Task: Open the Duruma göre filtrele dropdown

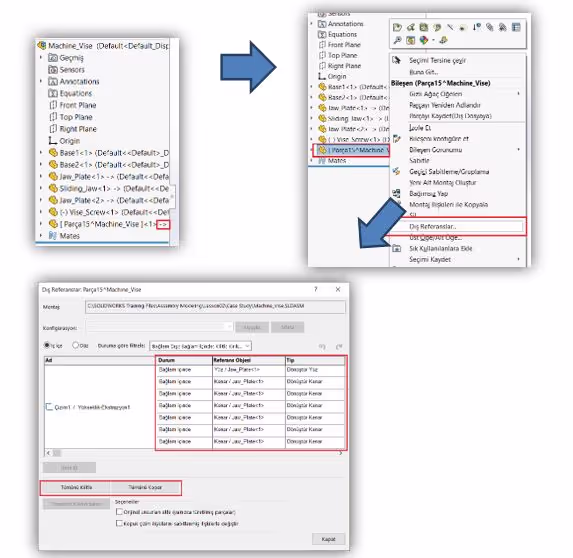Action: (201, 346)
